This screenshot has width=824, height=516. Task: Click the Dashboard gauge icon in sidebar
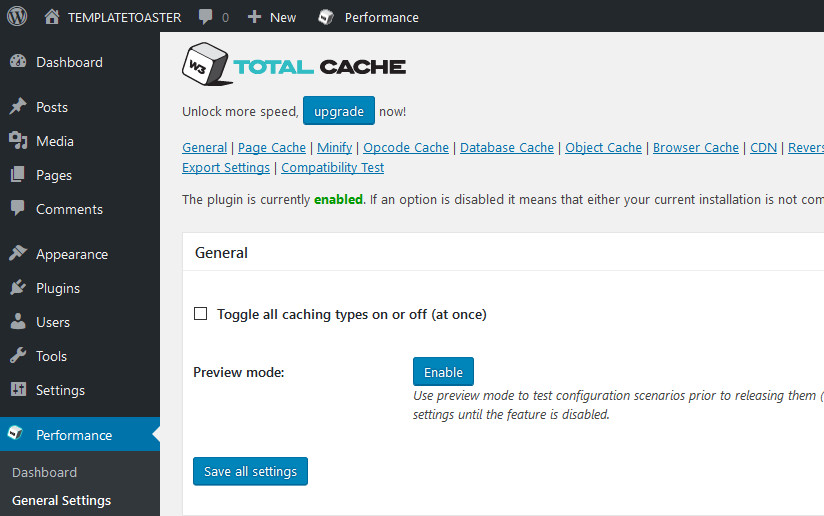tap(18, 62)
